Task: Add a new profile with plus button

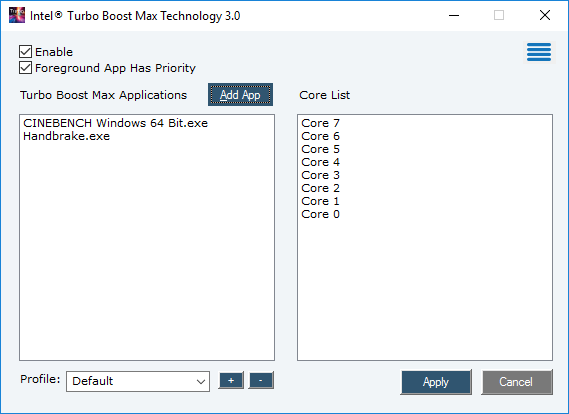Action: tap(231, 380)
